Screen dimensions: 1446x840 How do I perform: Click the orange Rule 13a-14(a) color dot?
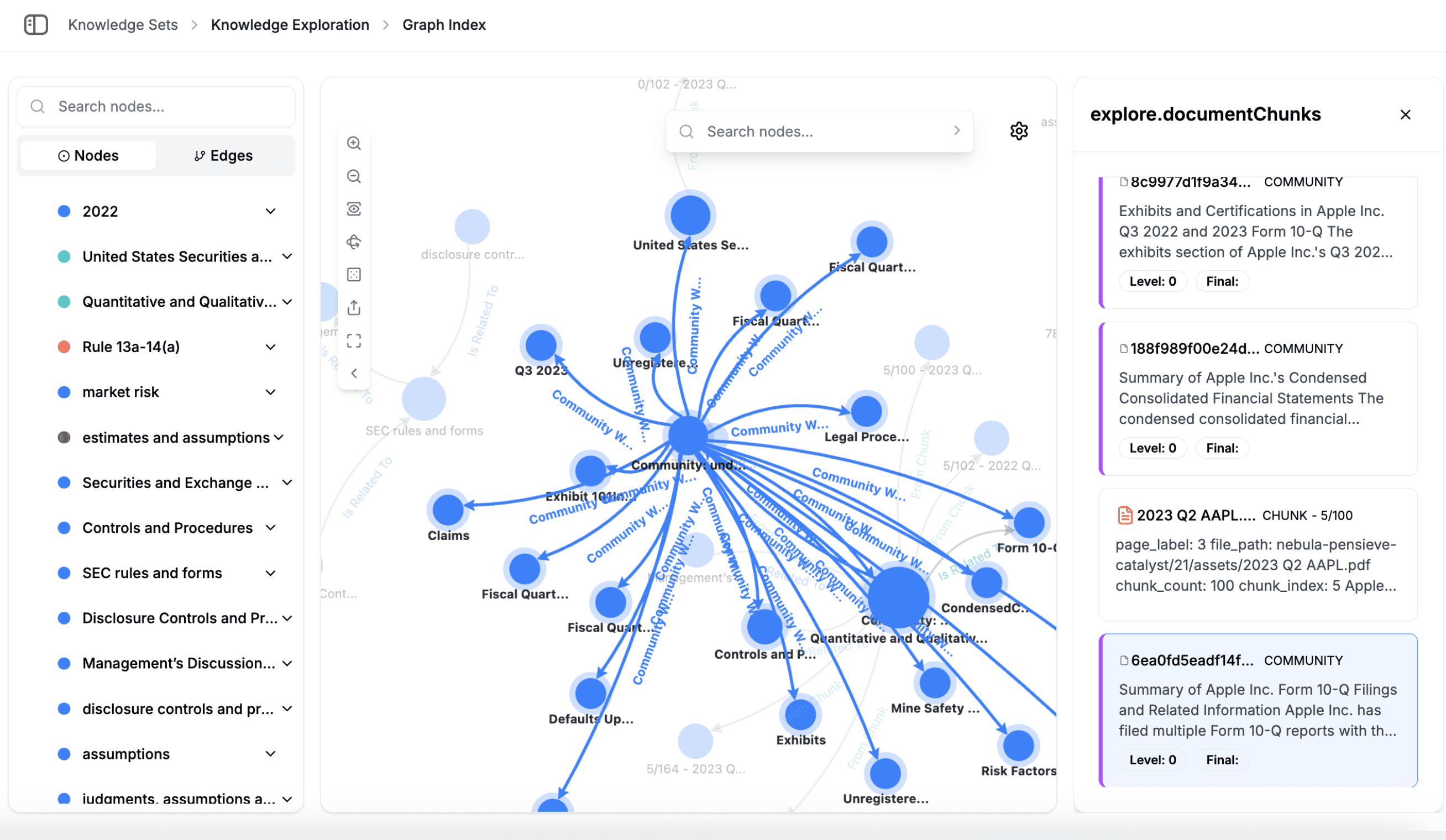[x=64, y=347]
